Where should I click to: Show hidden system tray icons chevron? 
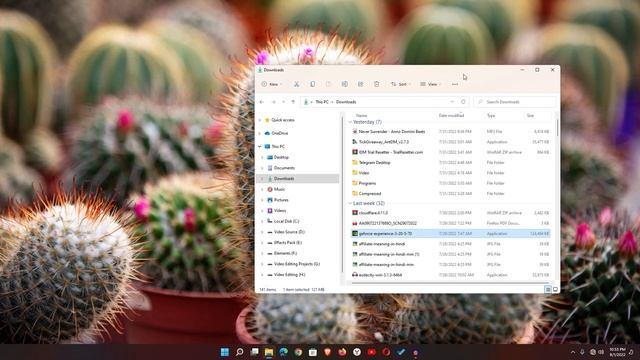point(573,352)
